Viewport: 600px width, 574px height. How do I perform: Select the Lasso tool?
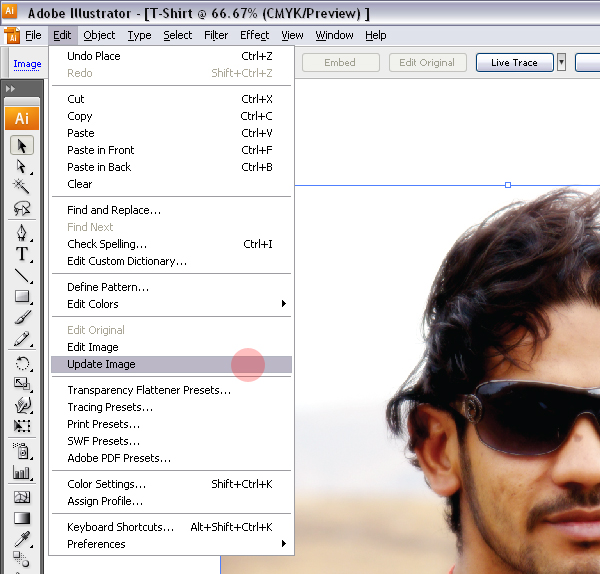pyautogui.click(x=22, y=208)
